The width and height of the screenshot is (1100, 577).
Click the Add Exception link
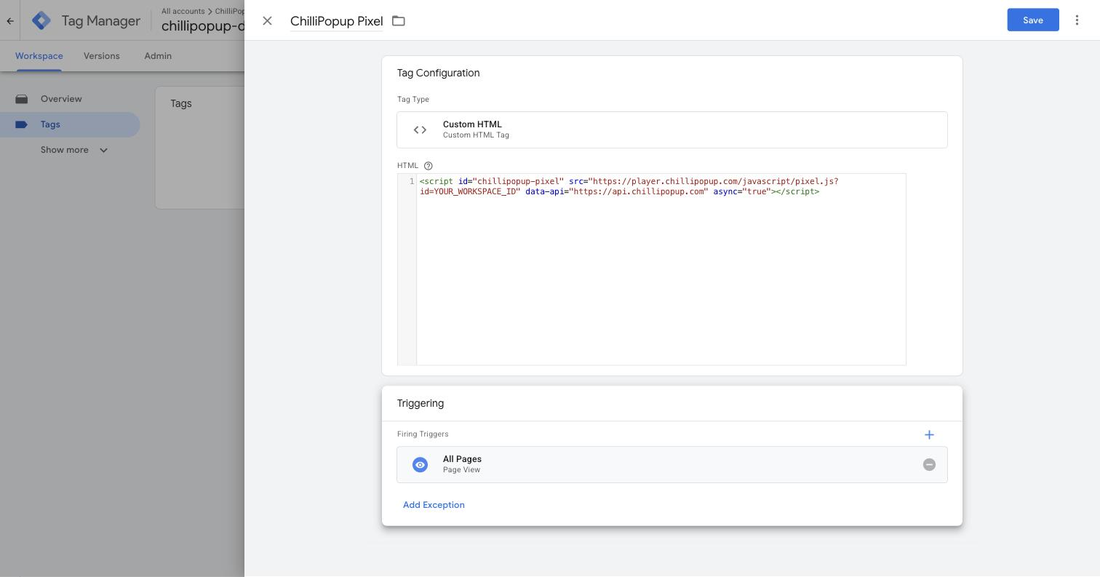click(434, 505)
